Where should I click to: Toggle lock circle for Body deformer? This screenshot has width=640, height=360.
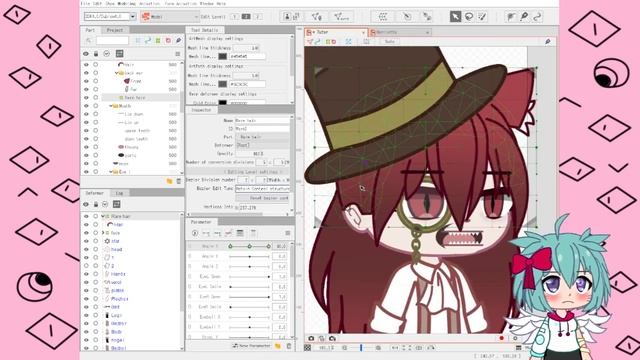[x=96, y=331]
